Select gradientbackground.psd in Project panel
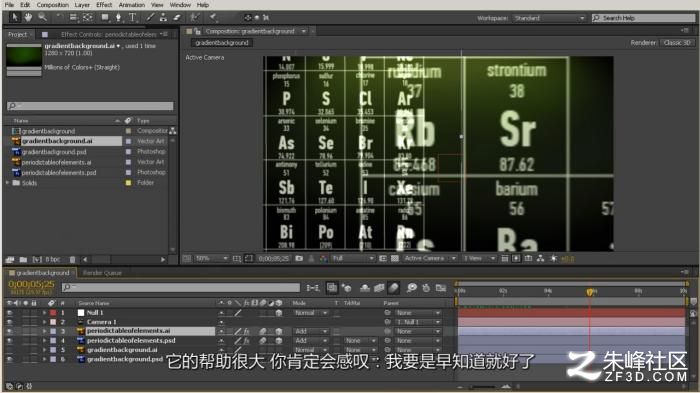 [x=54, y=152]
